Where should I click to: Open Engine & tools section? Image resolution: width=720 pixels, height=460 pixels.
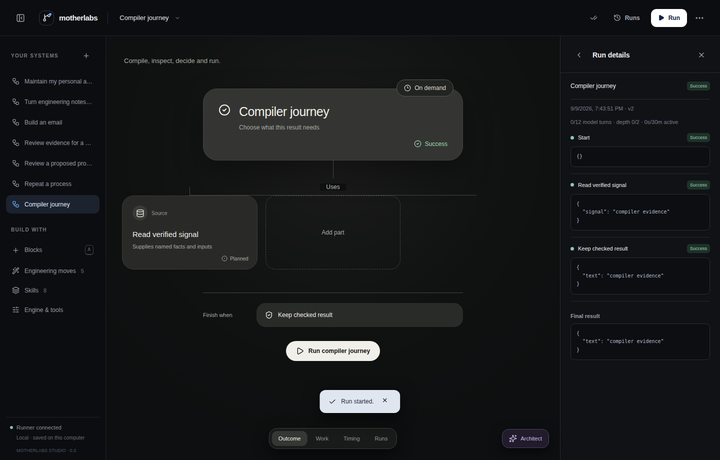(53, 310)
